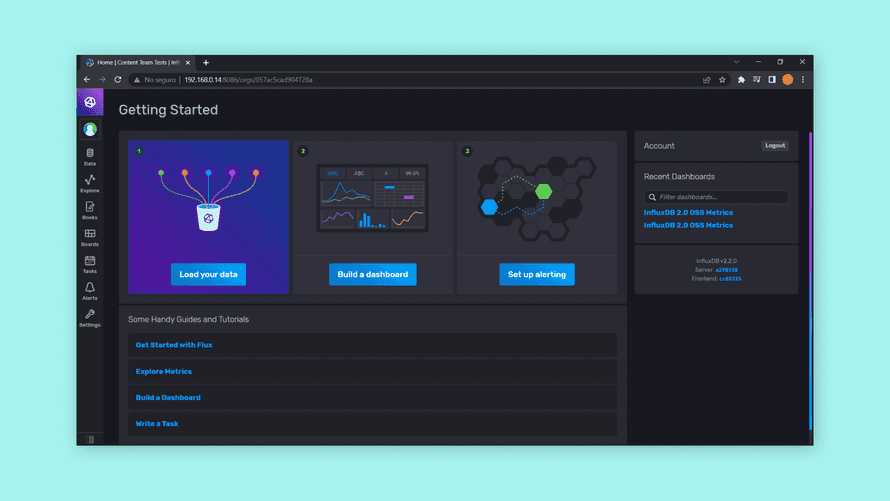
Task: Click the hexagon alerting illustration
Action: coord(536,199)
